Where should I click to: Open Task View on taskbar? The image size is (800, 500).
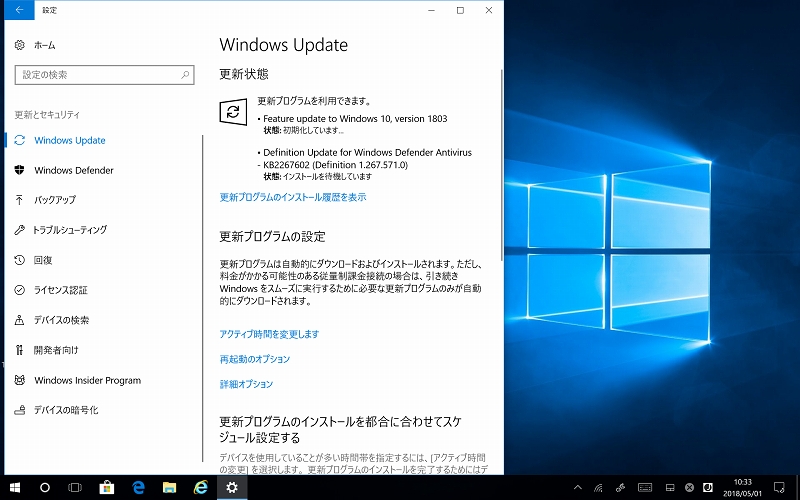(75, 488)
